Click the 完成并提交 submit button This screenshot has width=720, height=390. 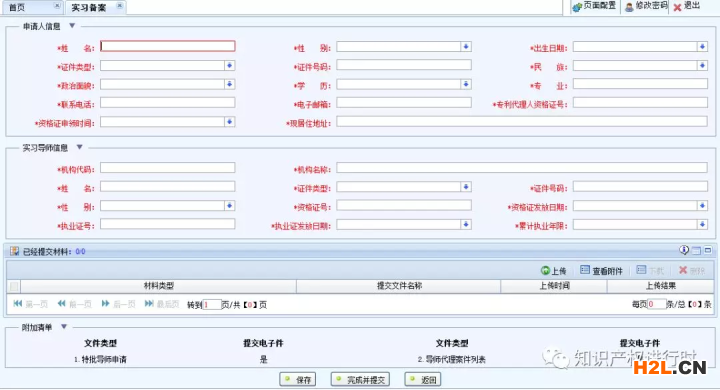360,379
